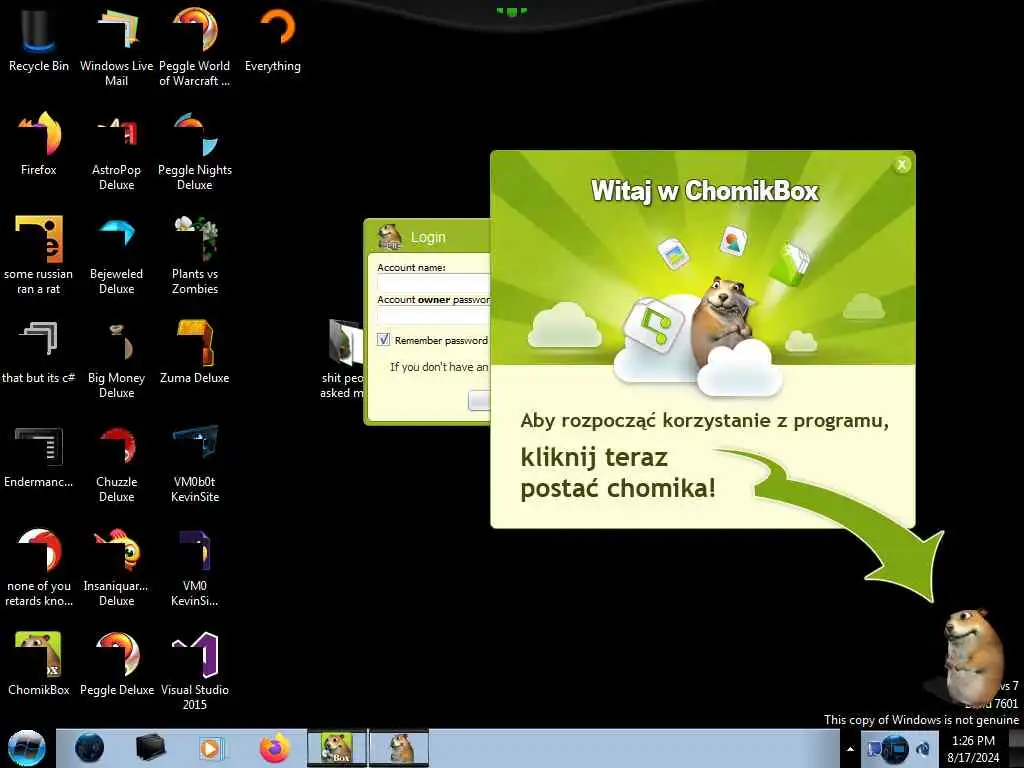Select the Zuma Deluxe desktop icon
Viewport: 1024px width, 768px height.
pyautogui.click(x=195, y=353)
